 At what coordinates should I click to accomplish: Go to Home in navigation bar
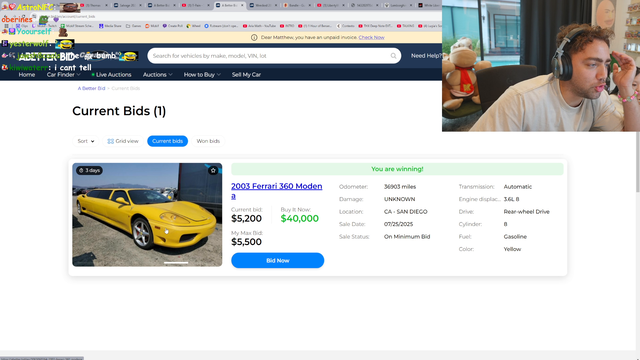(27, 75)
